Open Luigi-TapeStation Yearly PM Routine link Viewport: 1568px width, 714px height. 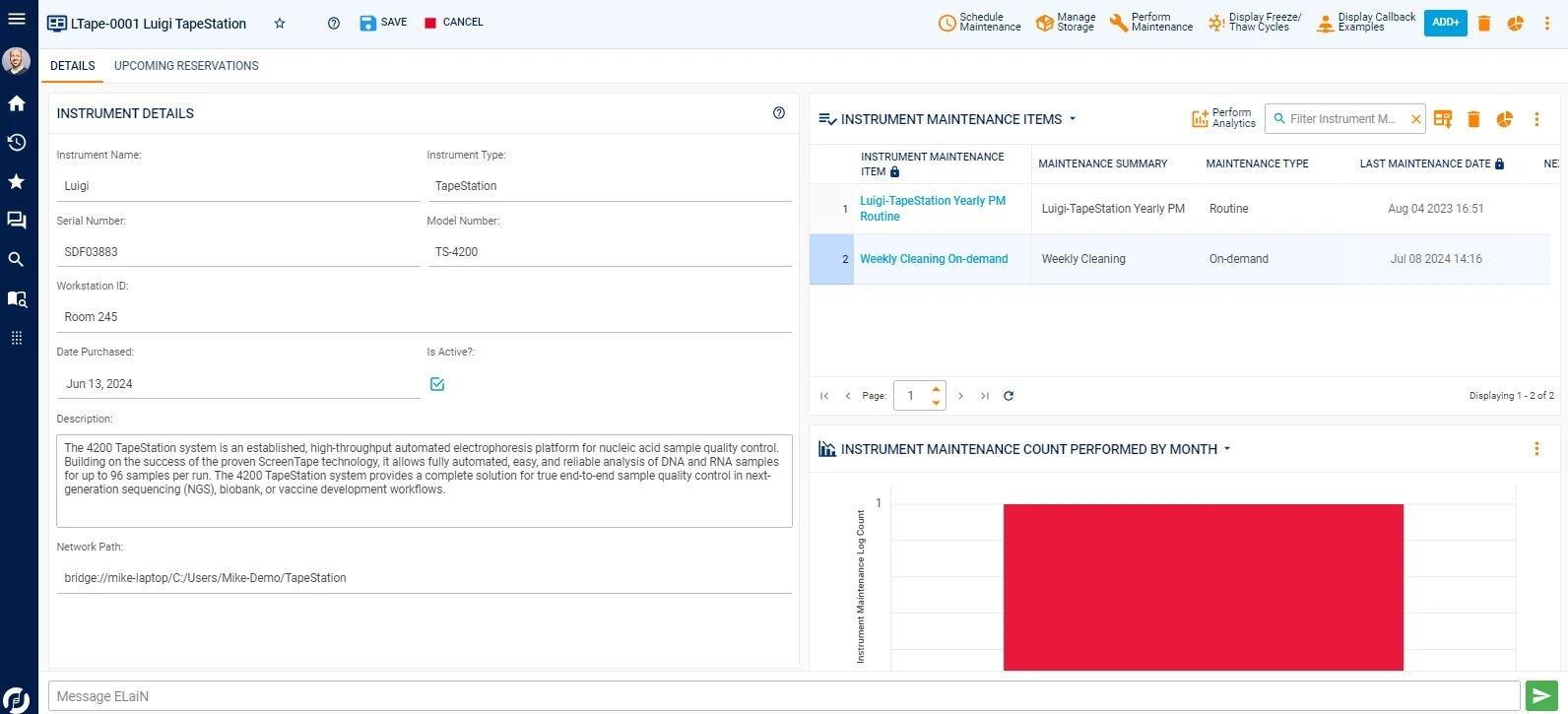[x=933, y=209]
